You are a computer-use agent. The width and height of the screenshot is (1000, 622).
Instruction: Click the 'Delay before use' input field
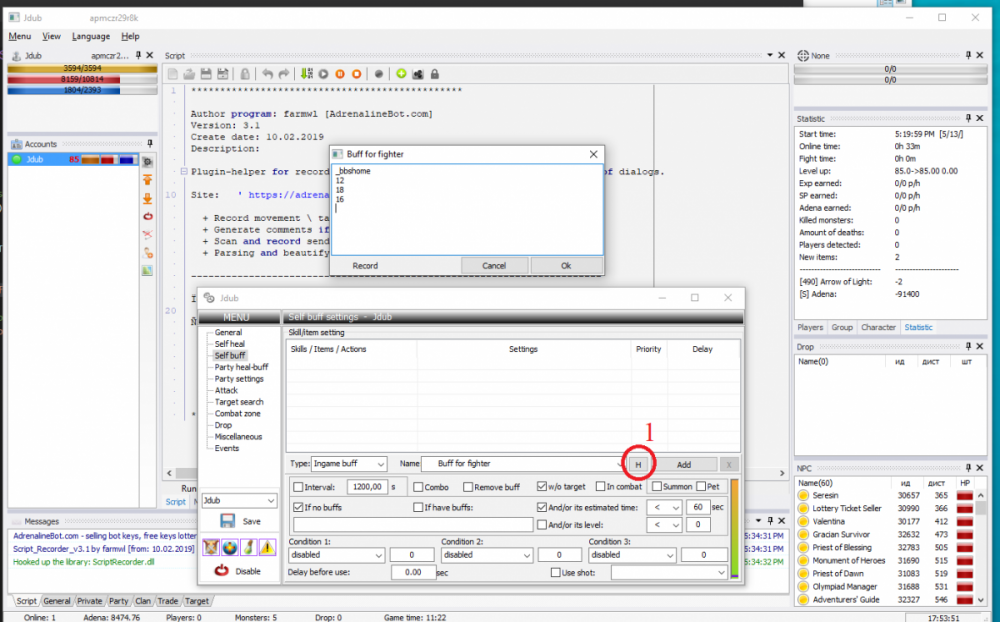414,573
